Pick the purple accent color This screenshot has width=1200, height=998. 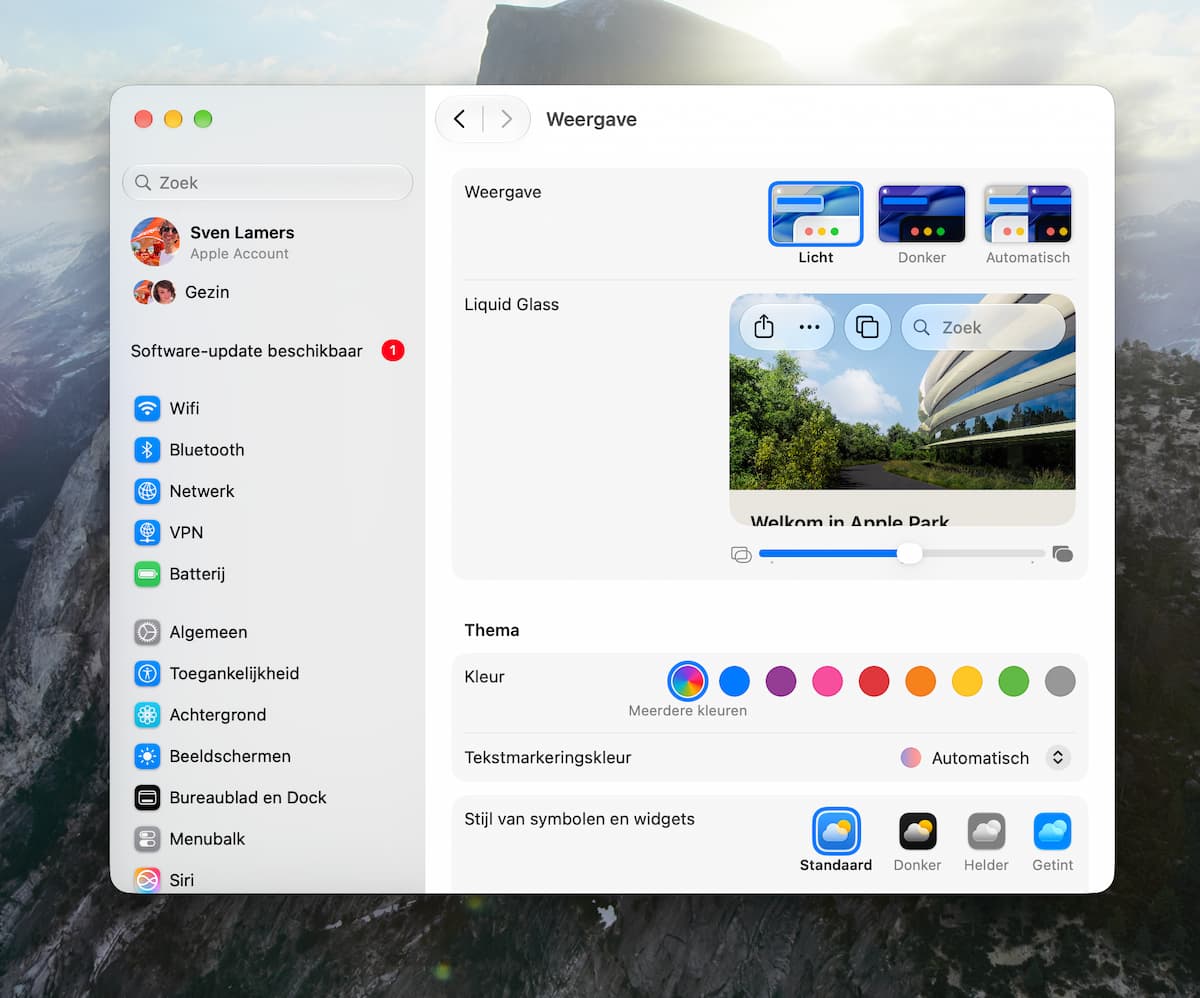(x=781, y=682)
